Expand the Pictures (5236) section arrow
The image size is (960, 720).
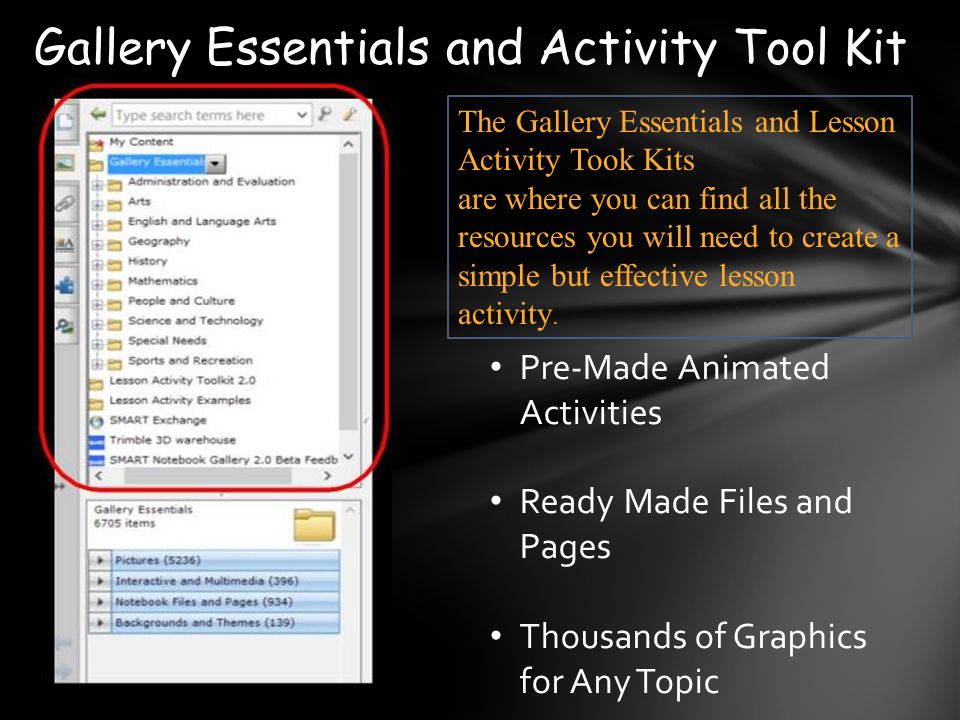[x=100, y=560]
